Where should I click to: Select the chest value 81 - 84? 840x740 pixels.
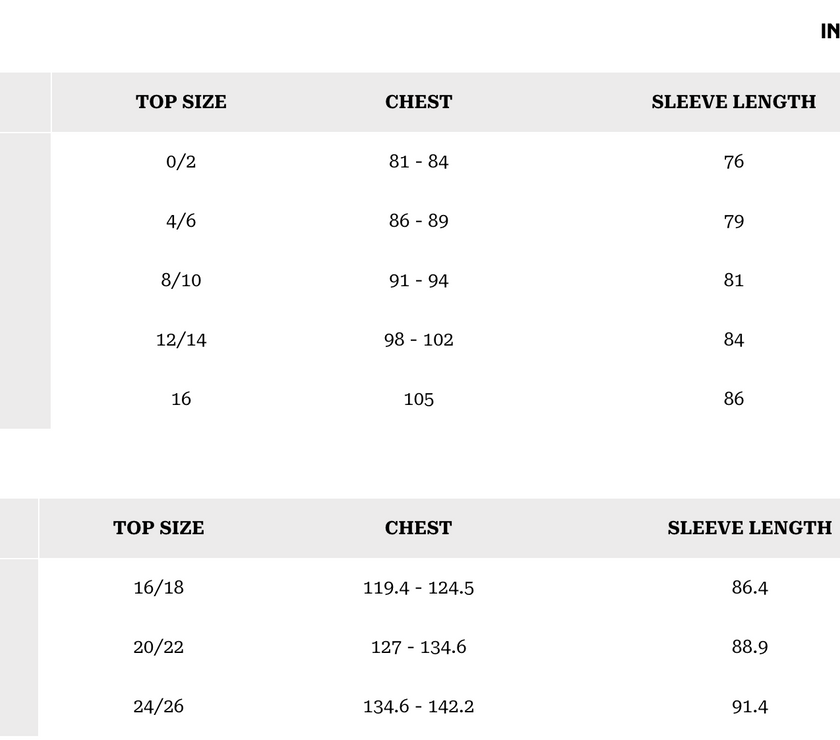pos(418,161)
